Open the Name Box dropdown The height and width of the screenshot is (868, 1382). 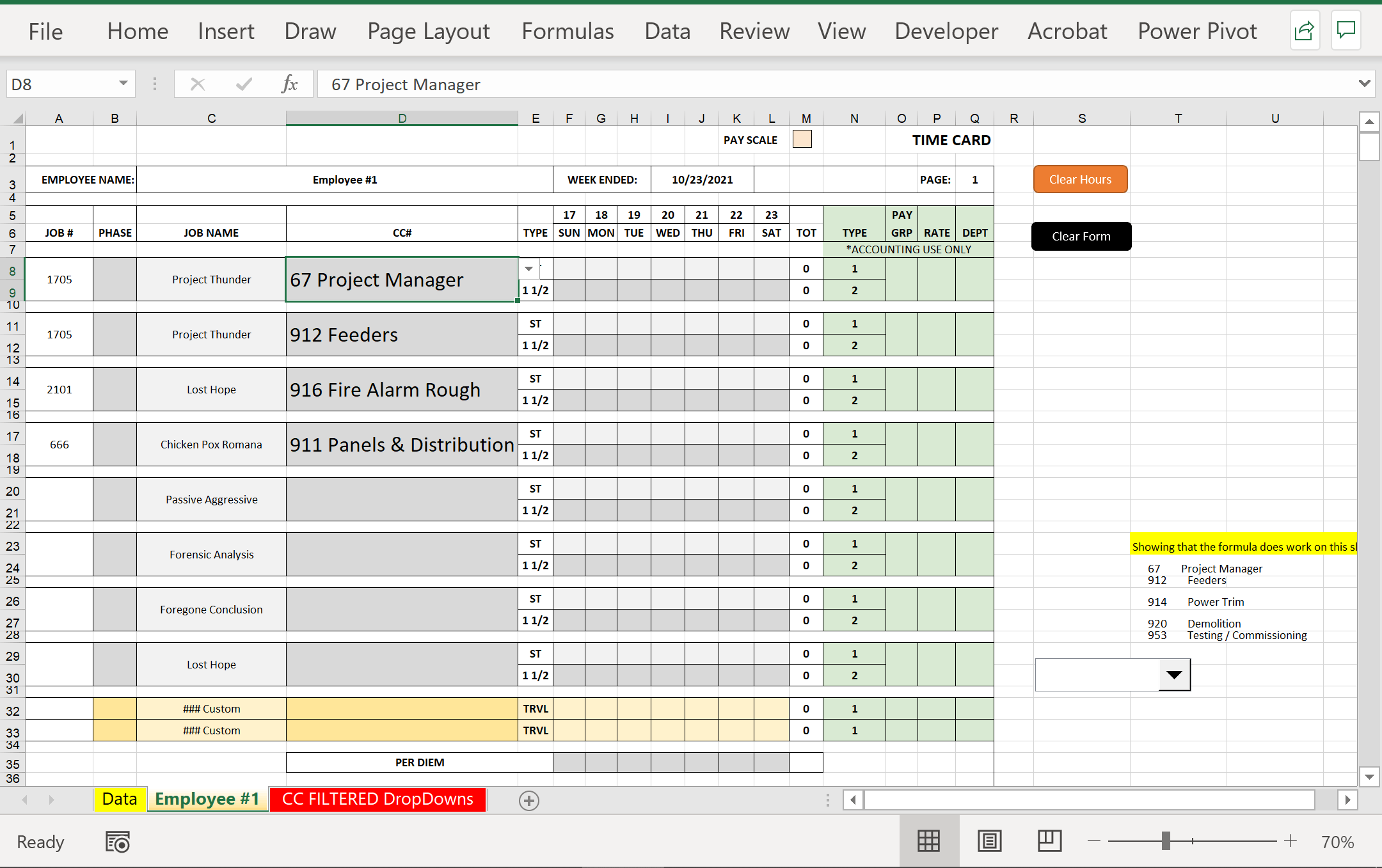pos(123,84)
